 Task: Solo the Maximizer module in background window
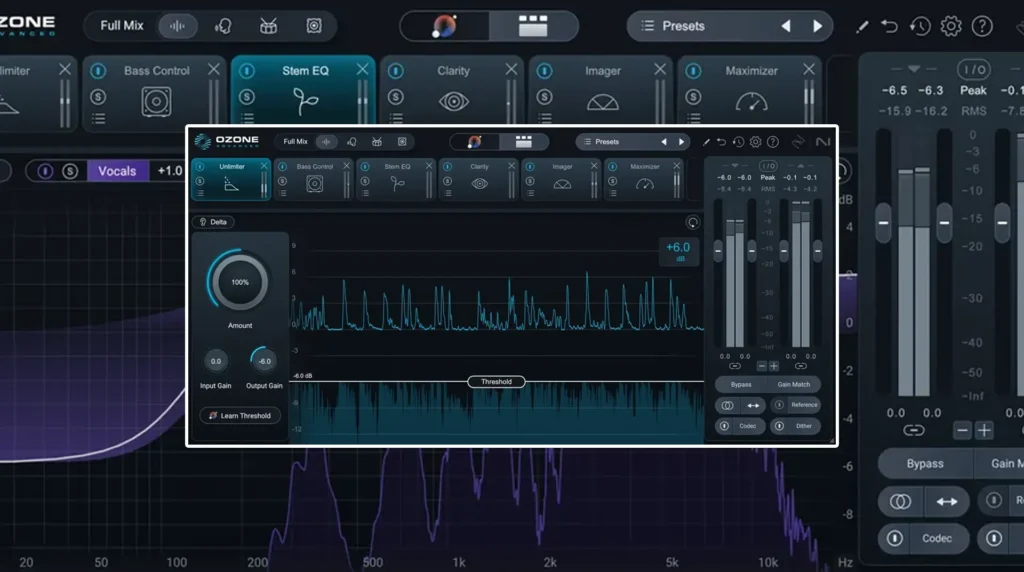pos(694,97)
